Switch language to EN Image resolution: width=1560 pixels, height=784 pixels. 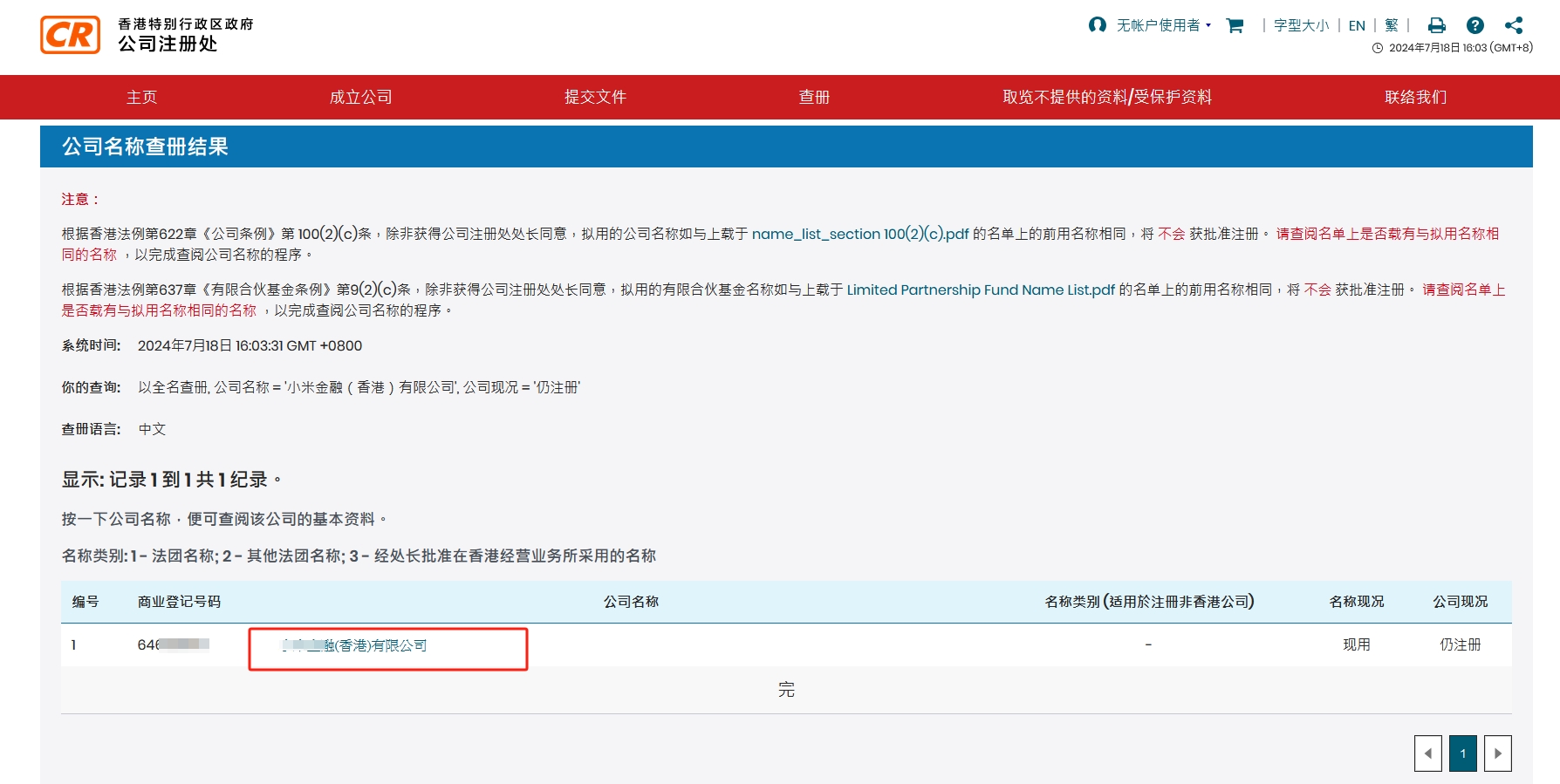pos(1357,25)
